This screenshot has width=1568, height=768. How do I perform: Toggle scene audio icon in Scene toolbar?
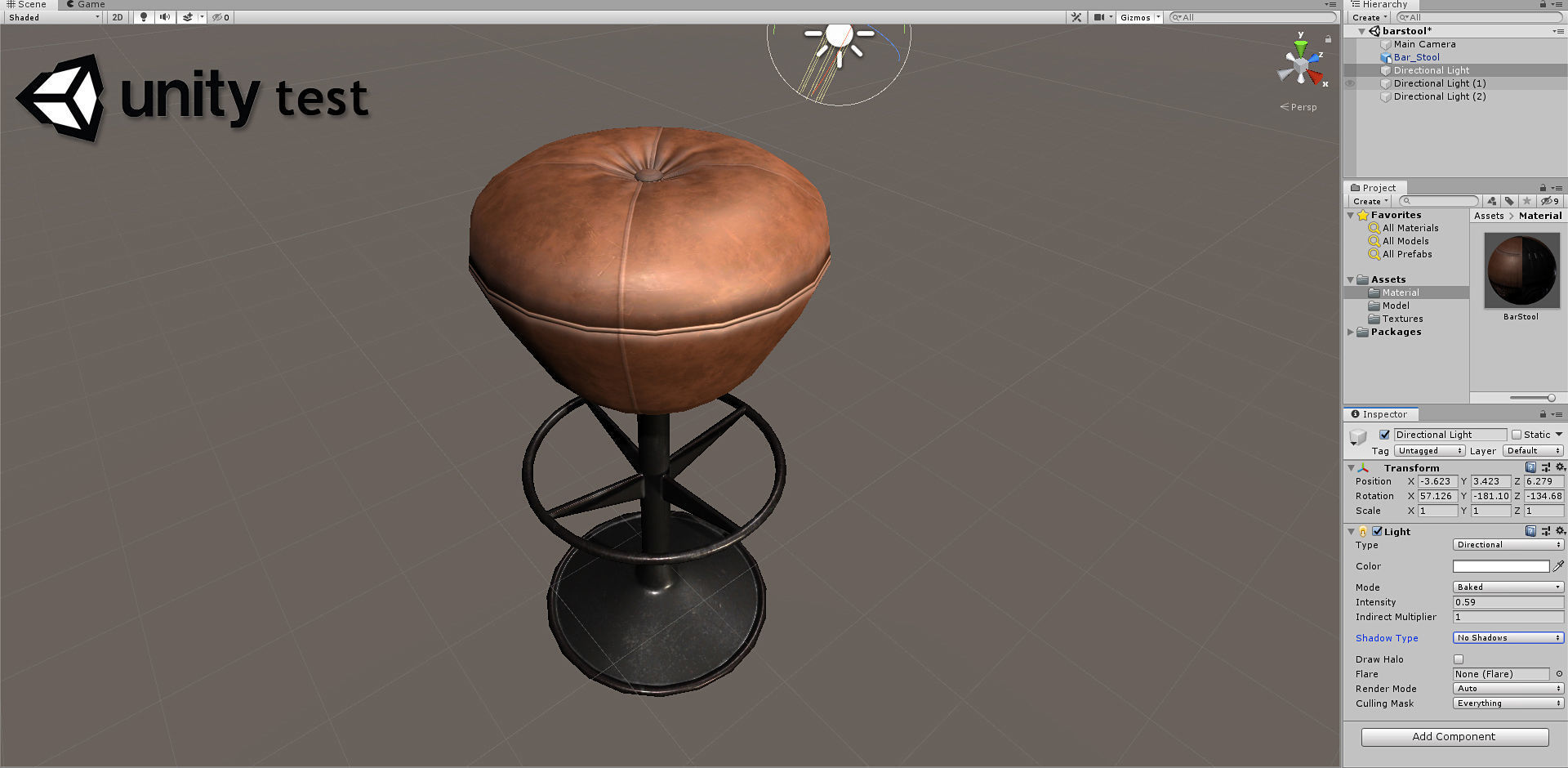point(165,16)
